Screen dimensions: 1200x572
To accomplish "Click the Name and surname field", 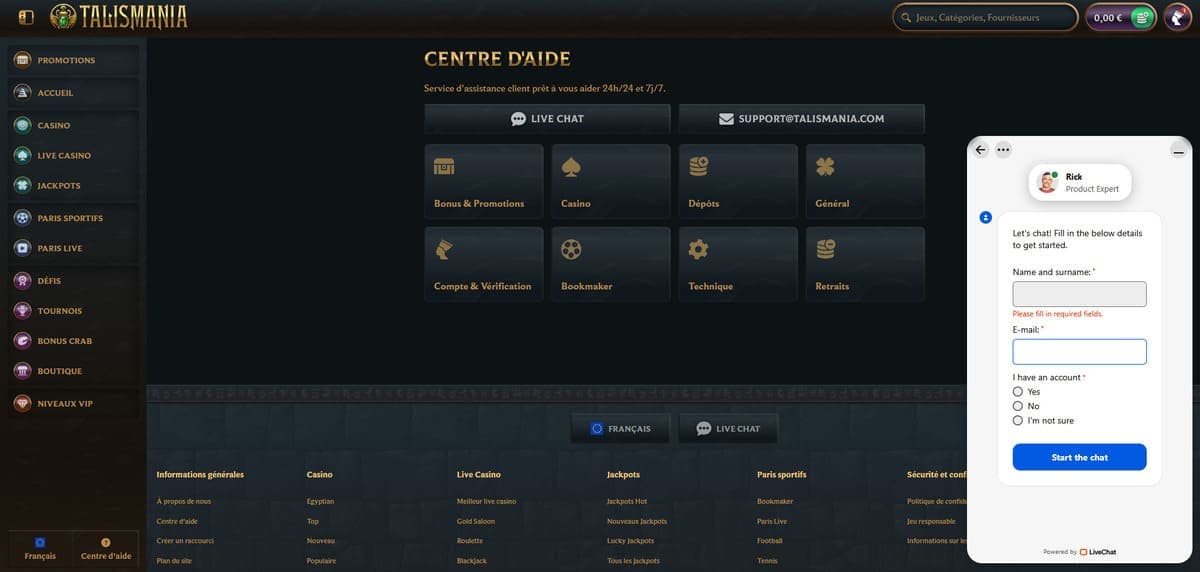I will pyautogui.click(x=1080, y=294).
